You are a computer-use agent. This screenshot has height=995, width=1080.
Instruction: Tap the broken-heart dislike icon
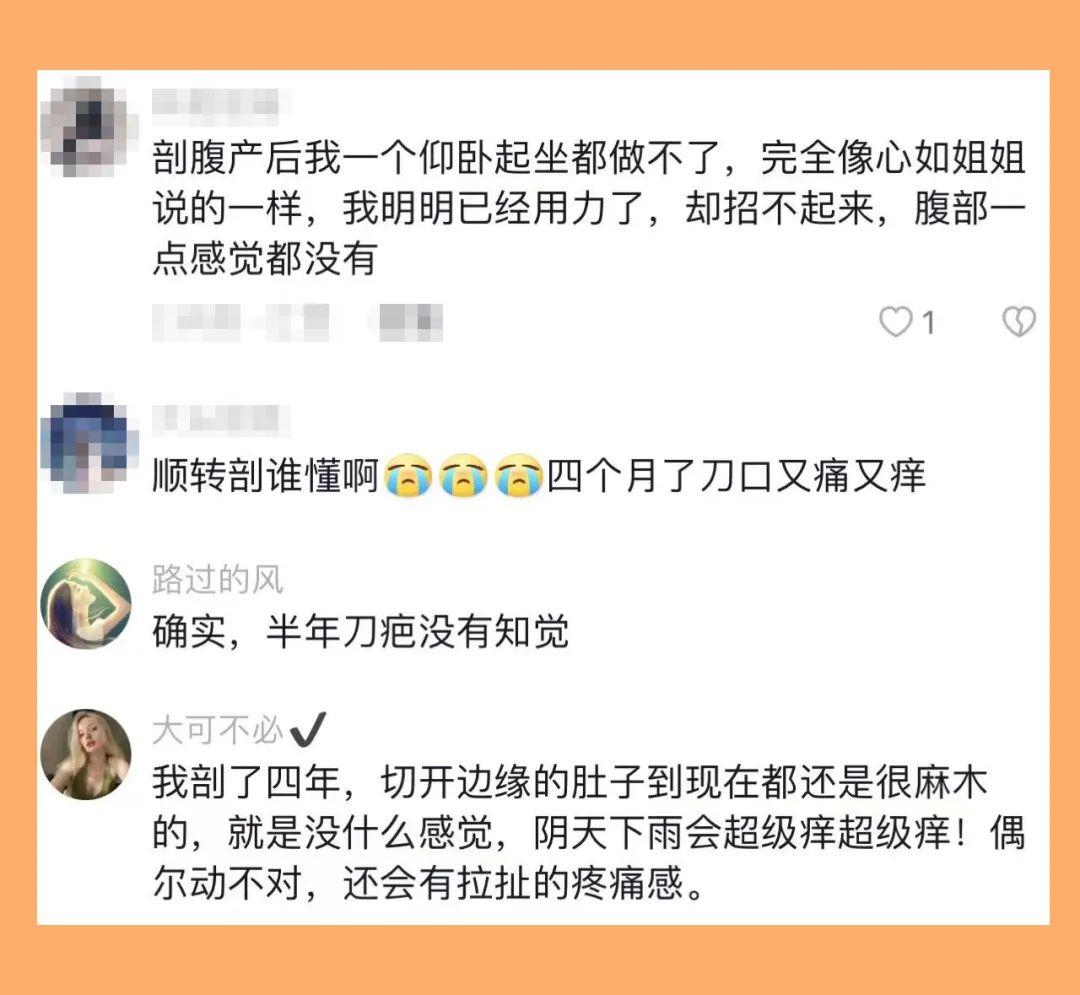tap(1019, 322)
